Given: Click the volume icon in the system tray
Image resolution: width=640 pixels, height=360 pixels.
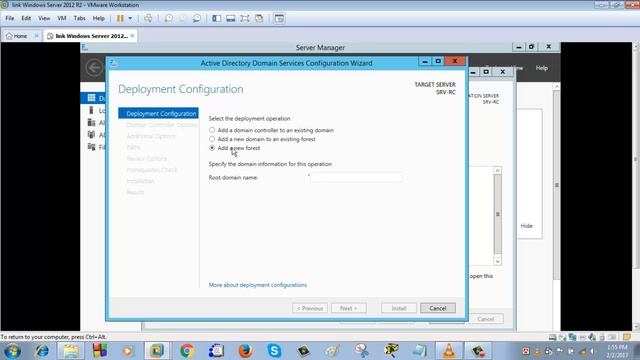Looking at the screenshot, I should click(x=592, y=351).
